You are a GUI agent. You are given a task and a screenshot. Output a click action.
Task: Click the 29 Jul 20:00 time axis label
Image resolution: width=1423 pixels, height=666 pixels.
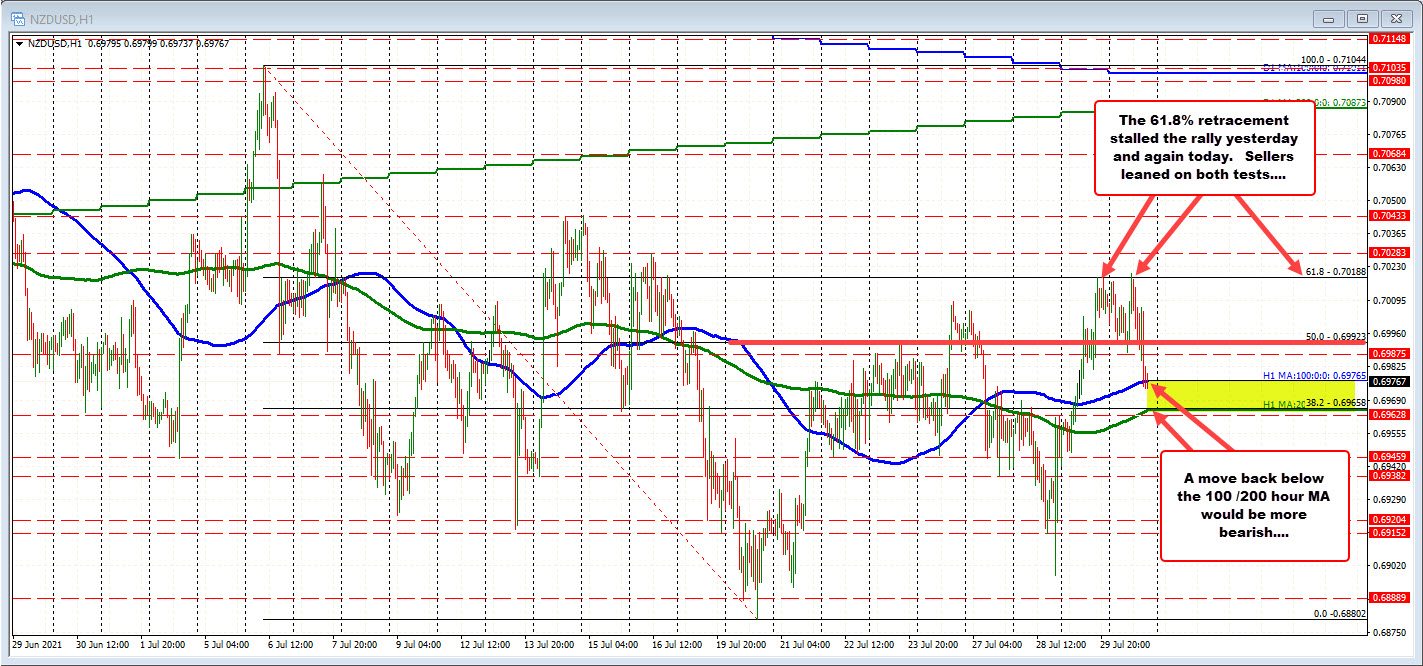1123,645
